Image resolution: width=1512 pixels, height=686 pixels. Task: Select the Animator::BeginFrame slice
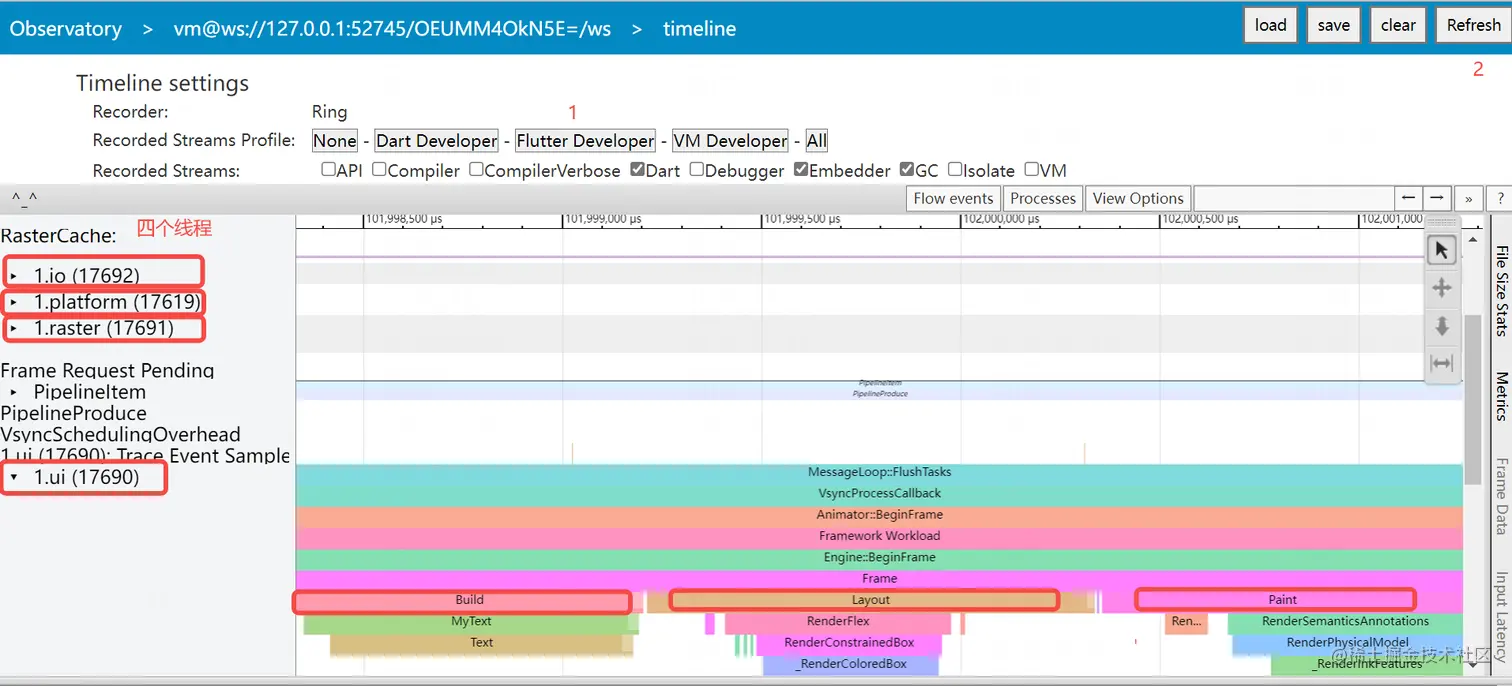[880, 515]
